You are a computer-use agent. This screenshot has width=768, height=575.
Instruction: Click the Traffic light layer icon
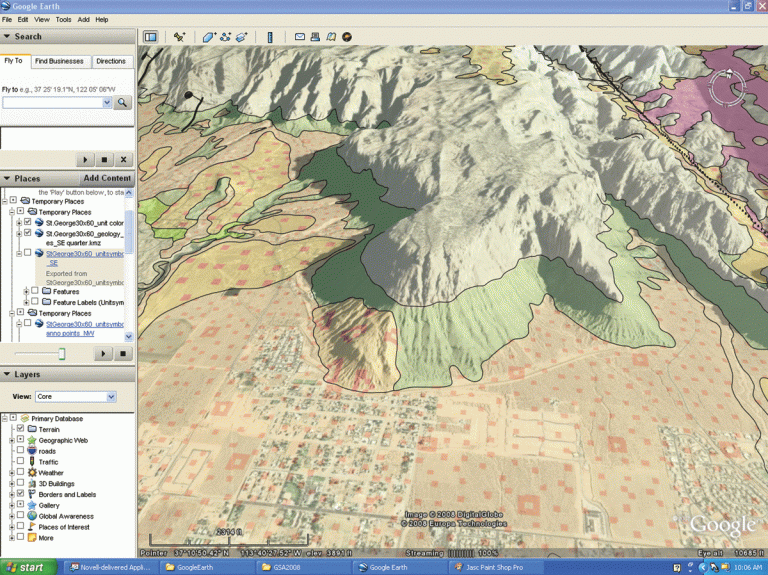32,462
